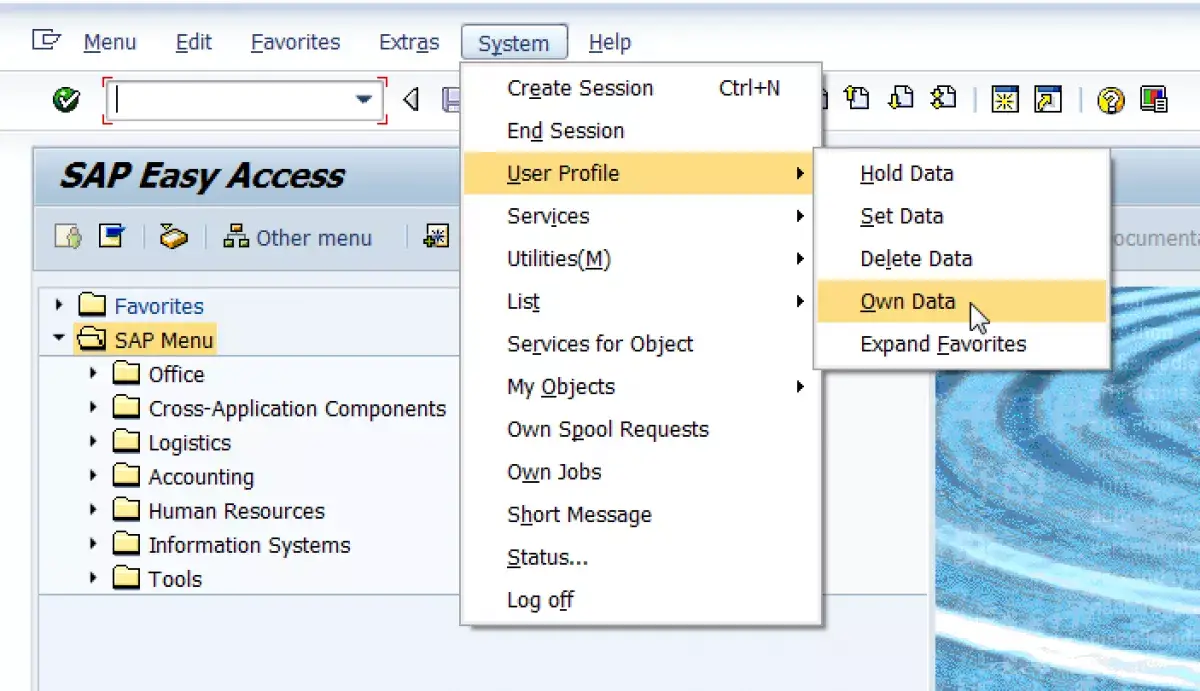
Task: Choose Create Session from System menu
Action: pyautogui.click(x=641, y=88)
